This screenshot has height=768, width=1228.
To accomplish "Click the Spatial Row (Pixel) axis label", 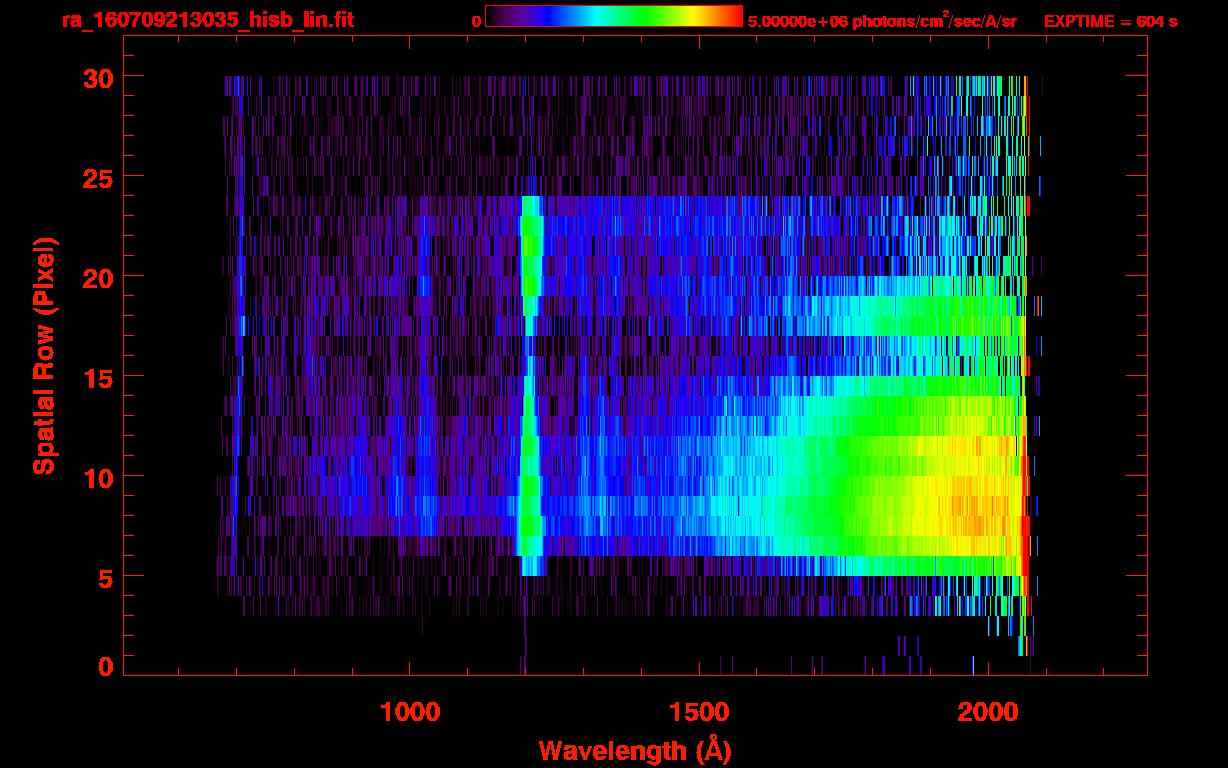I will [43, 355].
